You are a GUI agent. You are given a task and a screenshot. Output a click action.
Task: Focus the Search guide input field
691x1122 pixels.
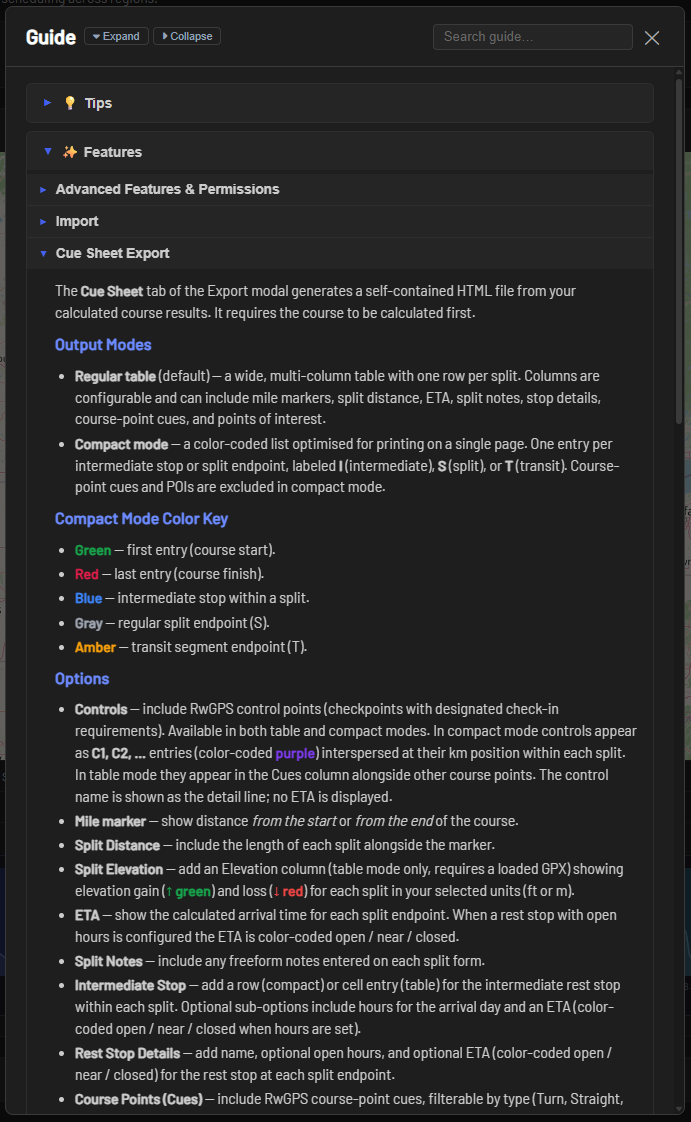(532, 37)
